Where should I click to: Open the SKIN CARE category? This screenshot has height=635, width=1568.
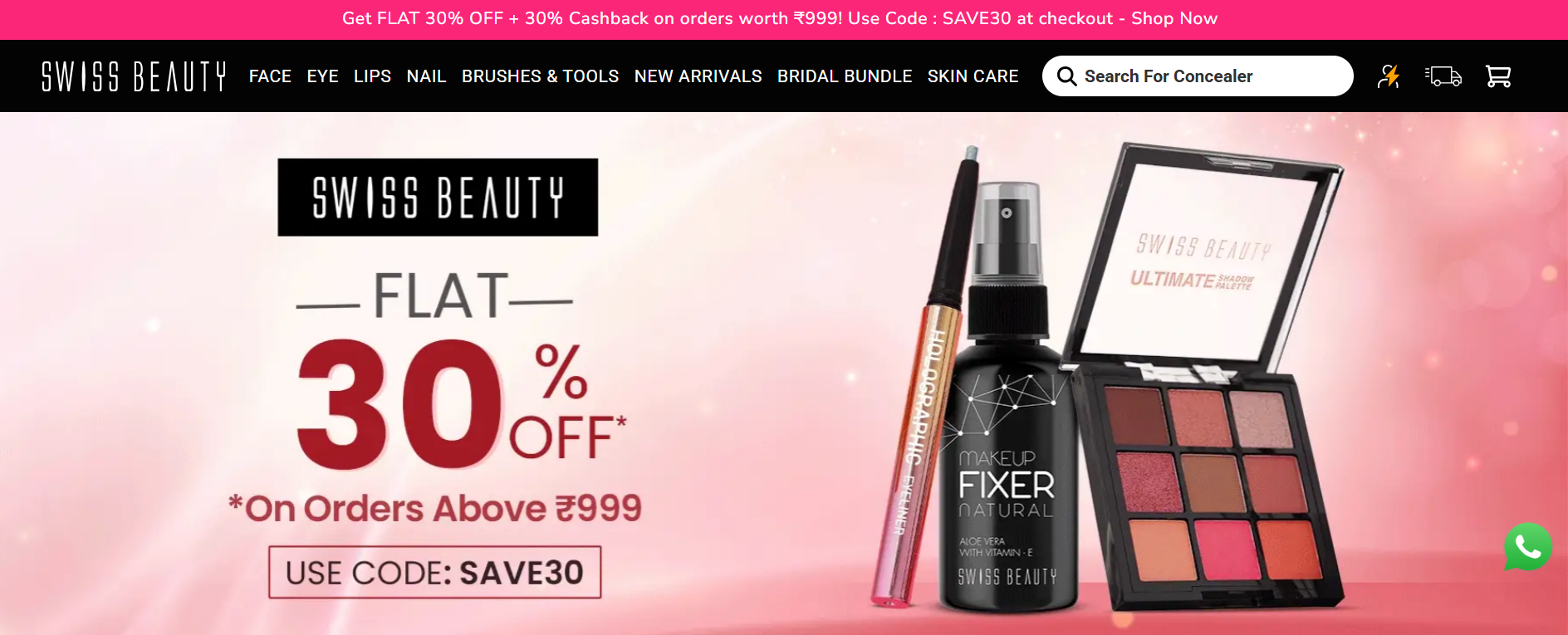(973, 76)
